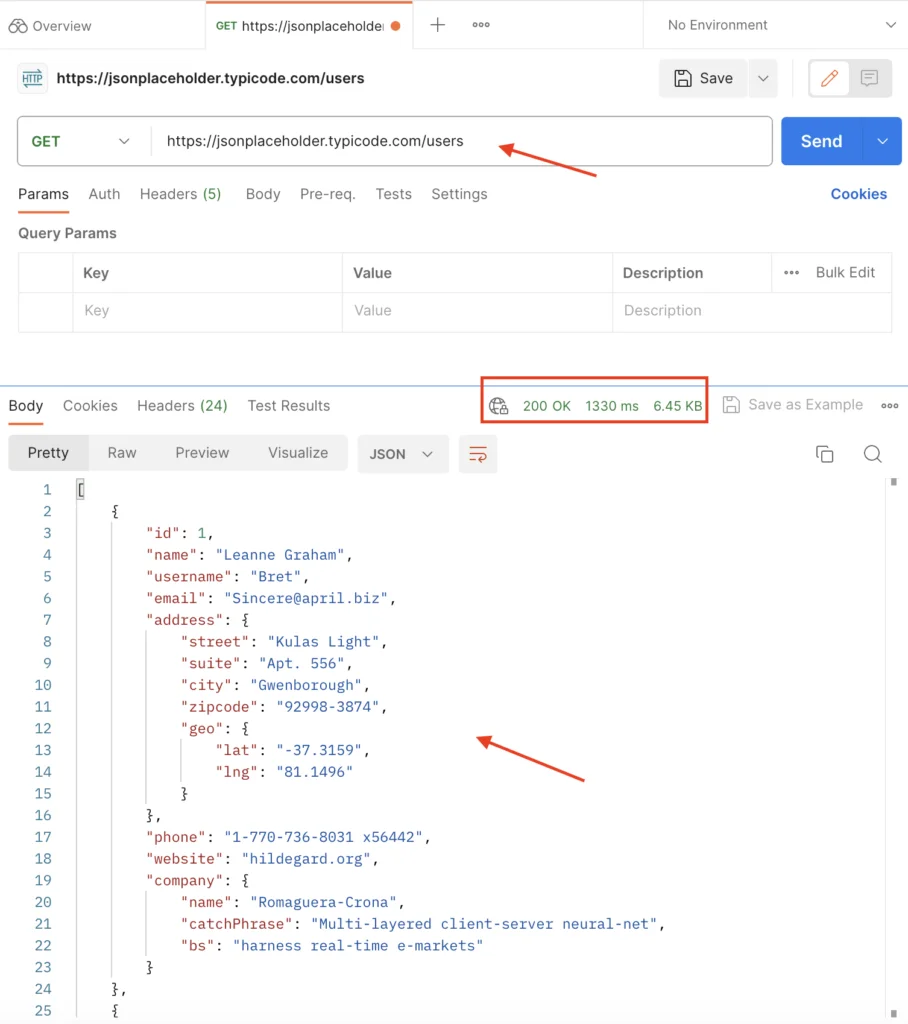Click the "92998-3874" zipcode value
The width and height of the screenshot is (908, 1024).
(x=328, y=707)
